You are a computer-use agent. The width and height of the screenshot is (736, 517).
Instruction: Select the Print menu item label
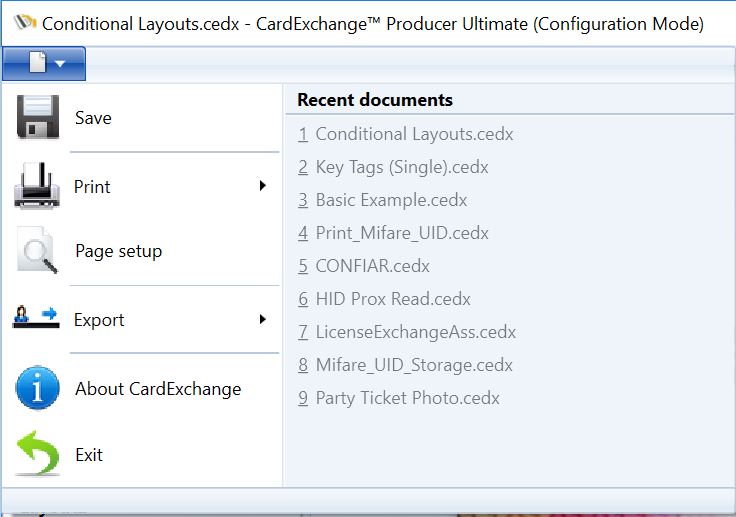point(92,187)
